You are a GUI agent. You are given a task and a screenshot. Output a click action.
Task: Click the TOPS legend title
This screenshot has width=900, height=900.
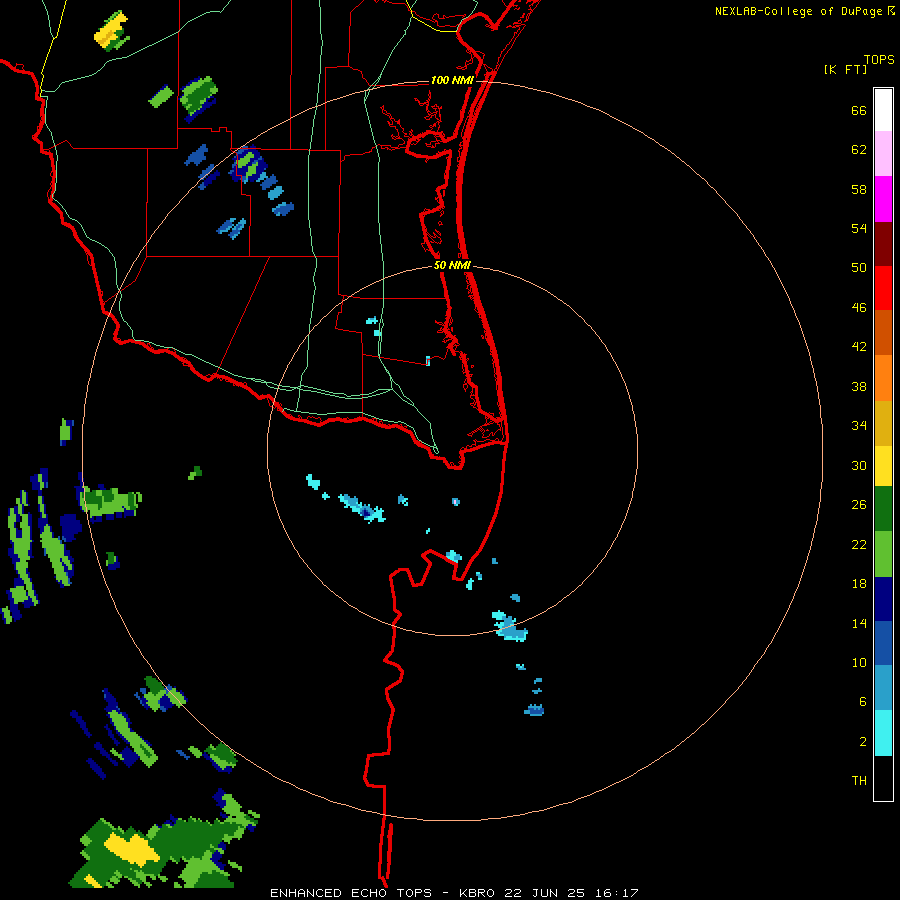click(x=879, y=59)
